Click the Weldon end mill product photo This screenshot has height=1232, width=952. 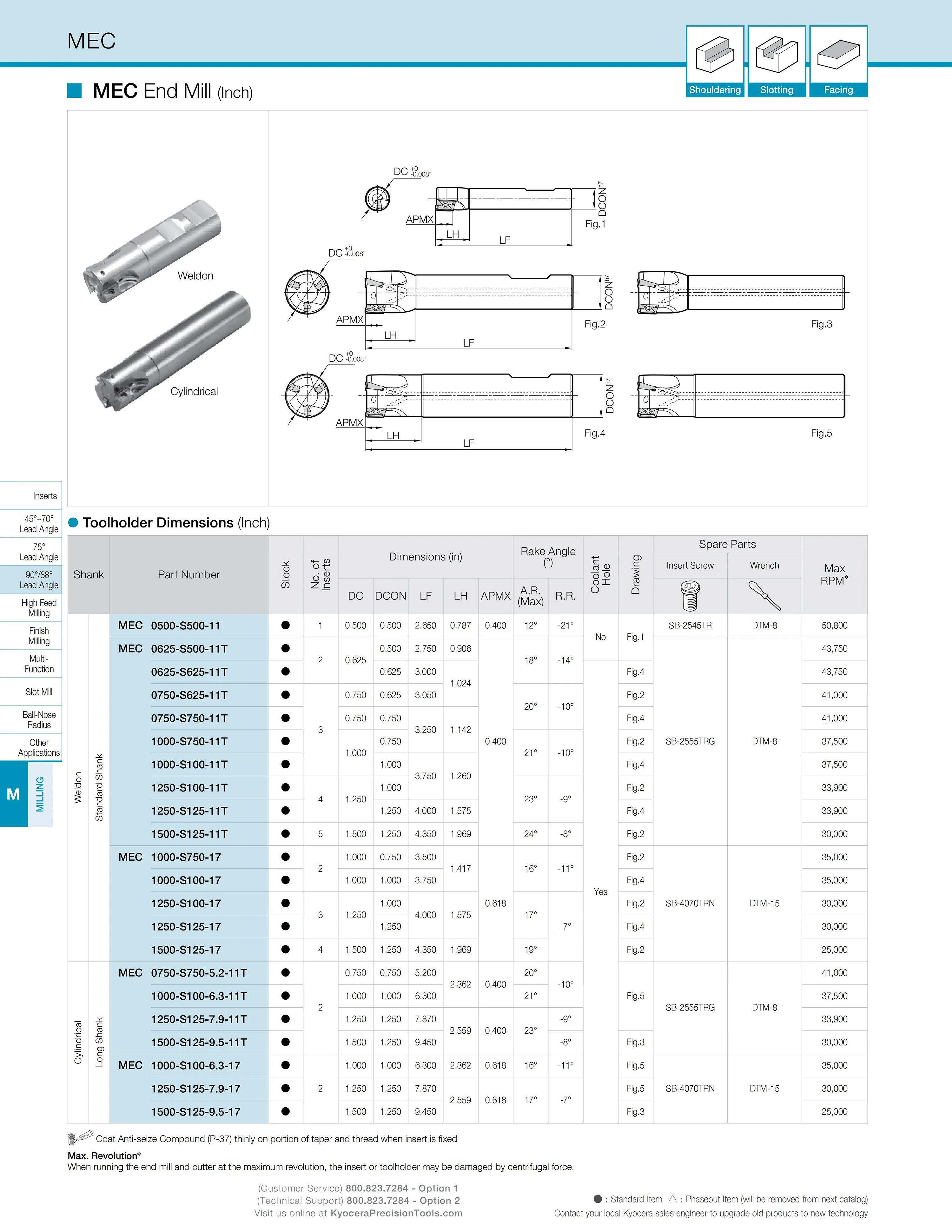[x=151, y=251]
